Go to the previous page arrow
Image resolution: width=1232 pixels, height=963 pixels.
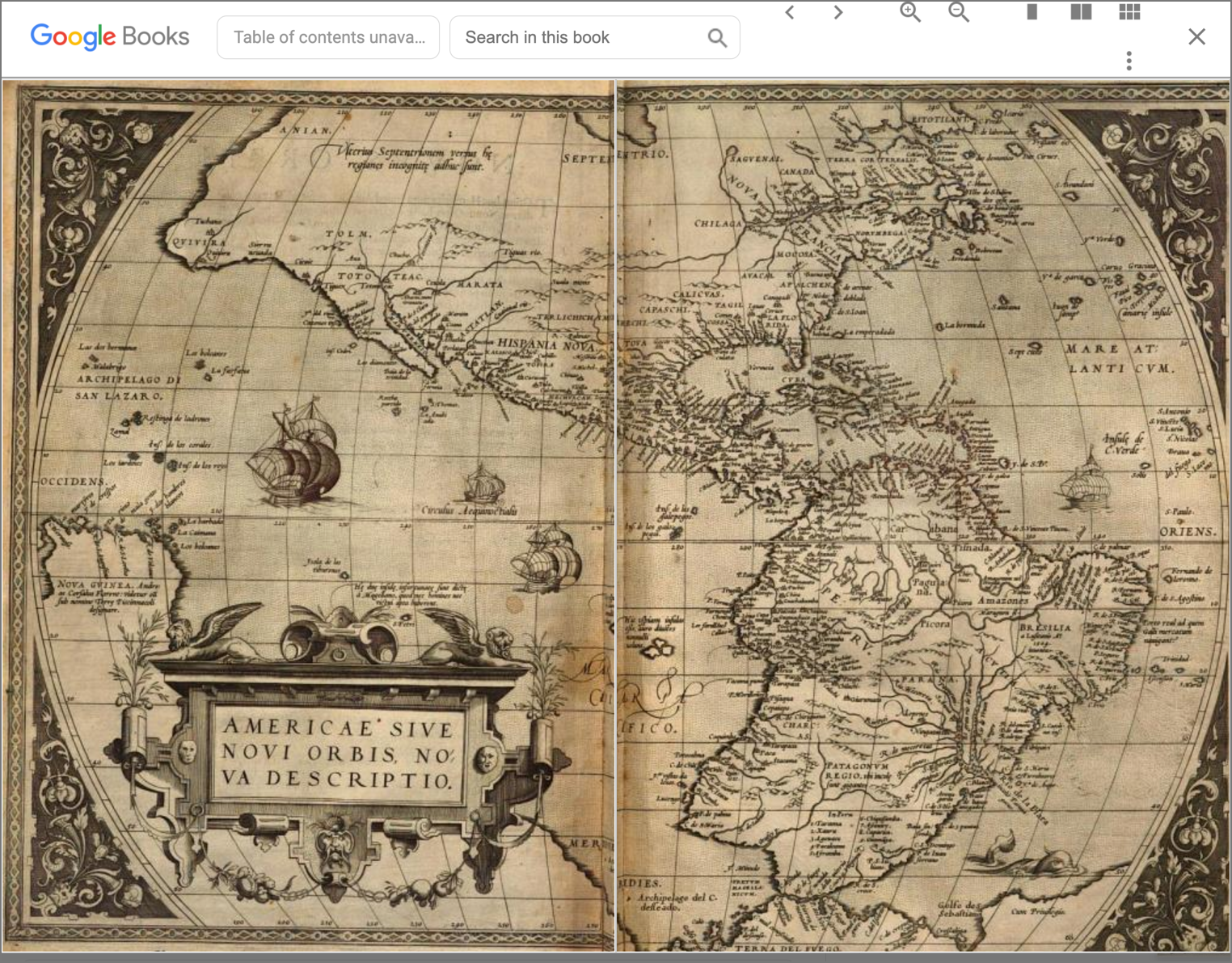(x=790, y=12)
